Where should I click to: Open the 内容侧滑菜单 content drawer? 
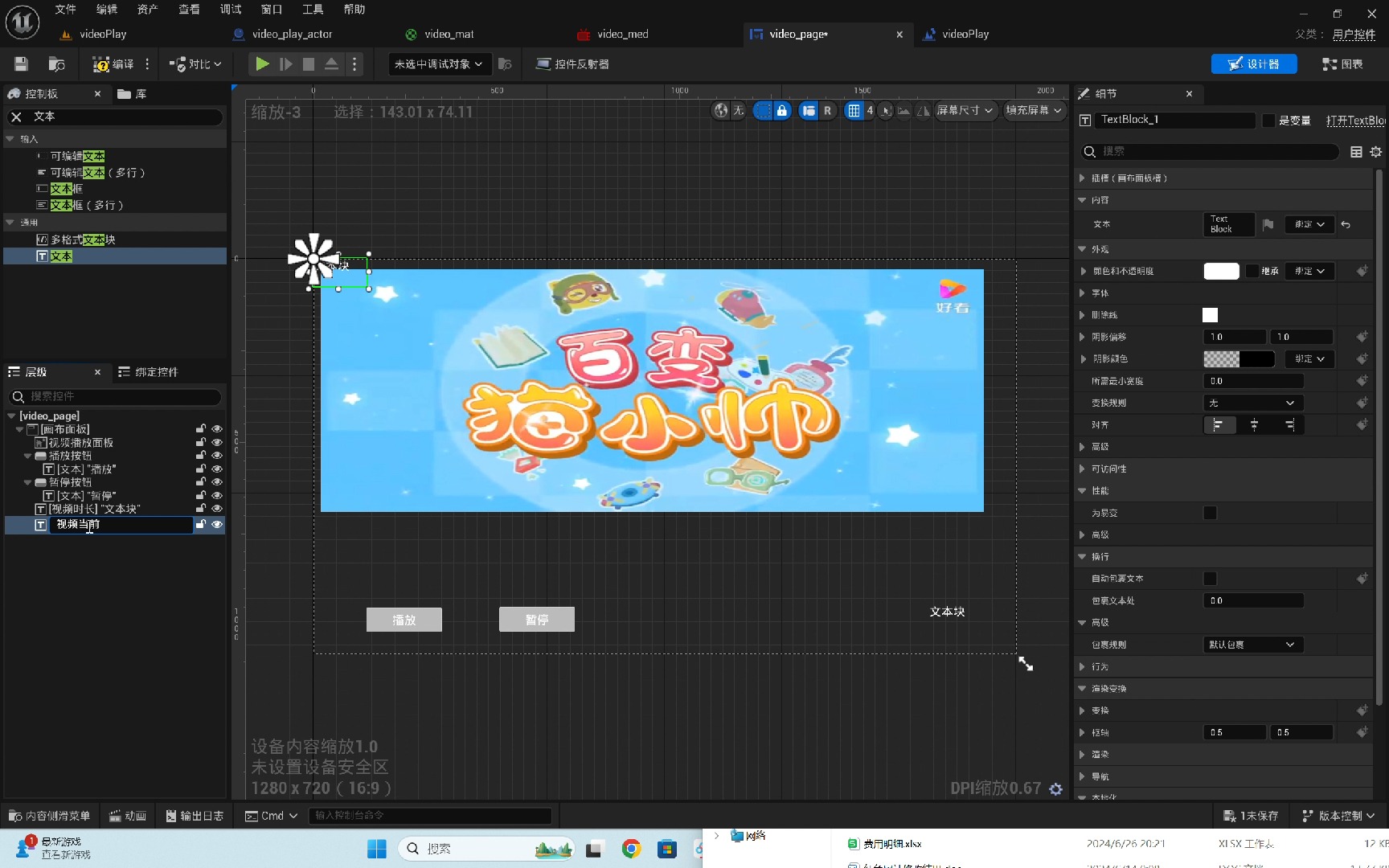[49, 817]
